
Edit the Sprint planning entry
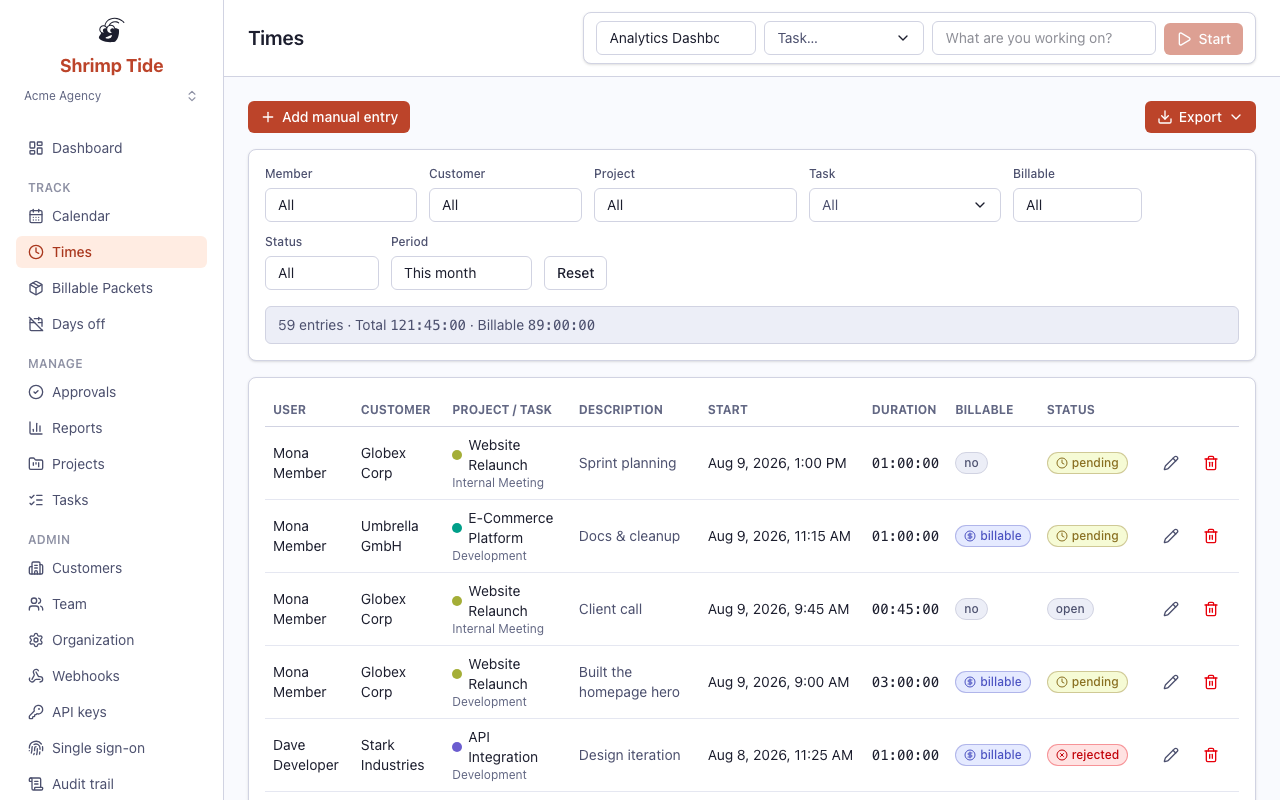1171,463
